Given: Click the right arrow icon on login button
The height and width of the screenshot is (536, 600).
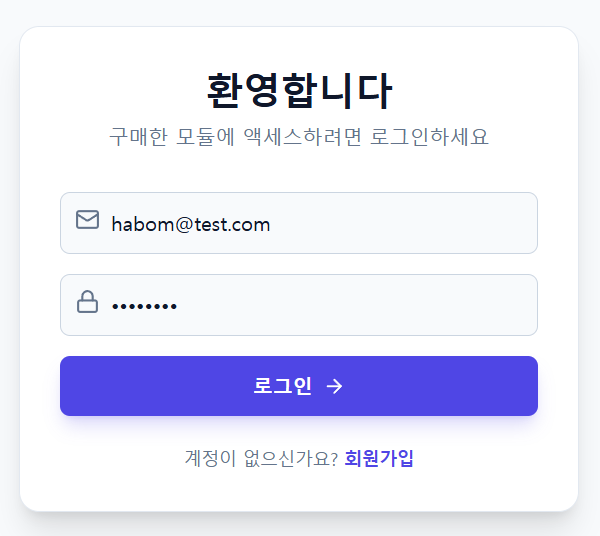Looking at the screenshot, I should click(335, 386).
